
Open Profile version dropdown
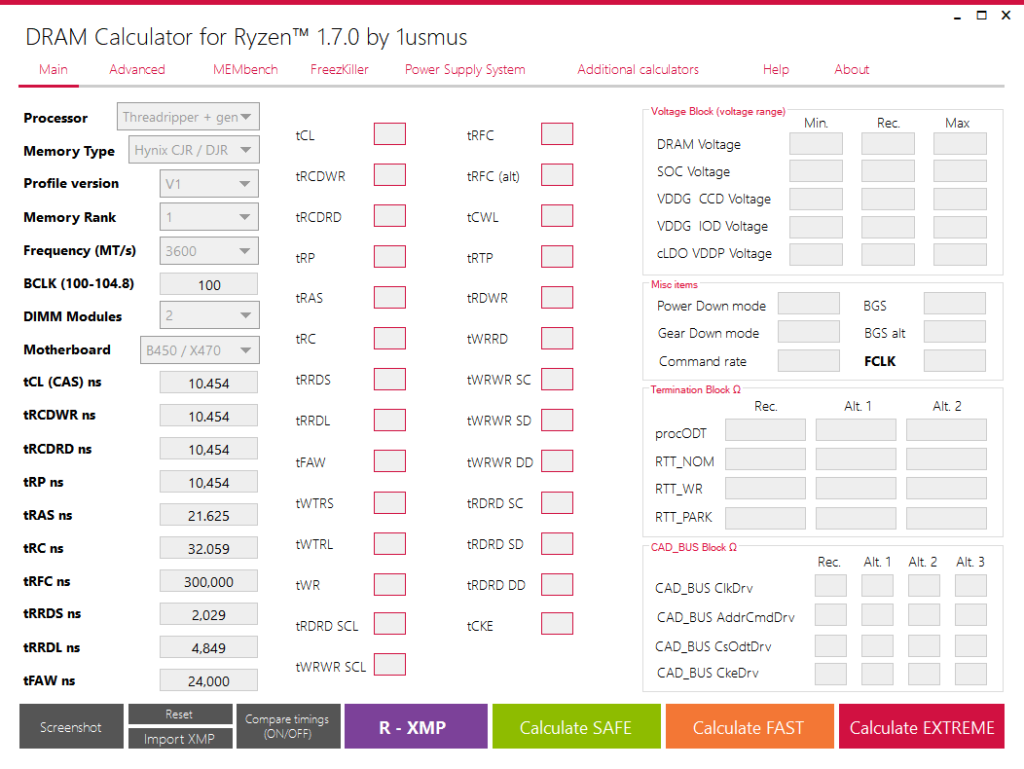pos(209,183)
